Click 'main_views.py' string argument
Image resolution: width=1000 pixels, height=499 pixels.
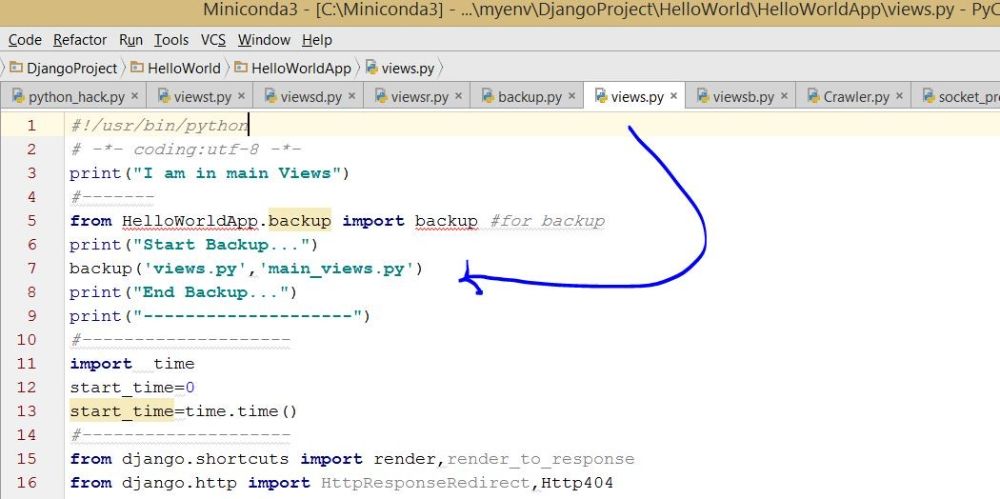pyautogui.click(x=337, y=269)
